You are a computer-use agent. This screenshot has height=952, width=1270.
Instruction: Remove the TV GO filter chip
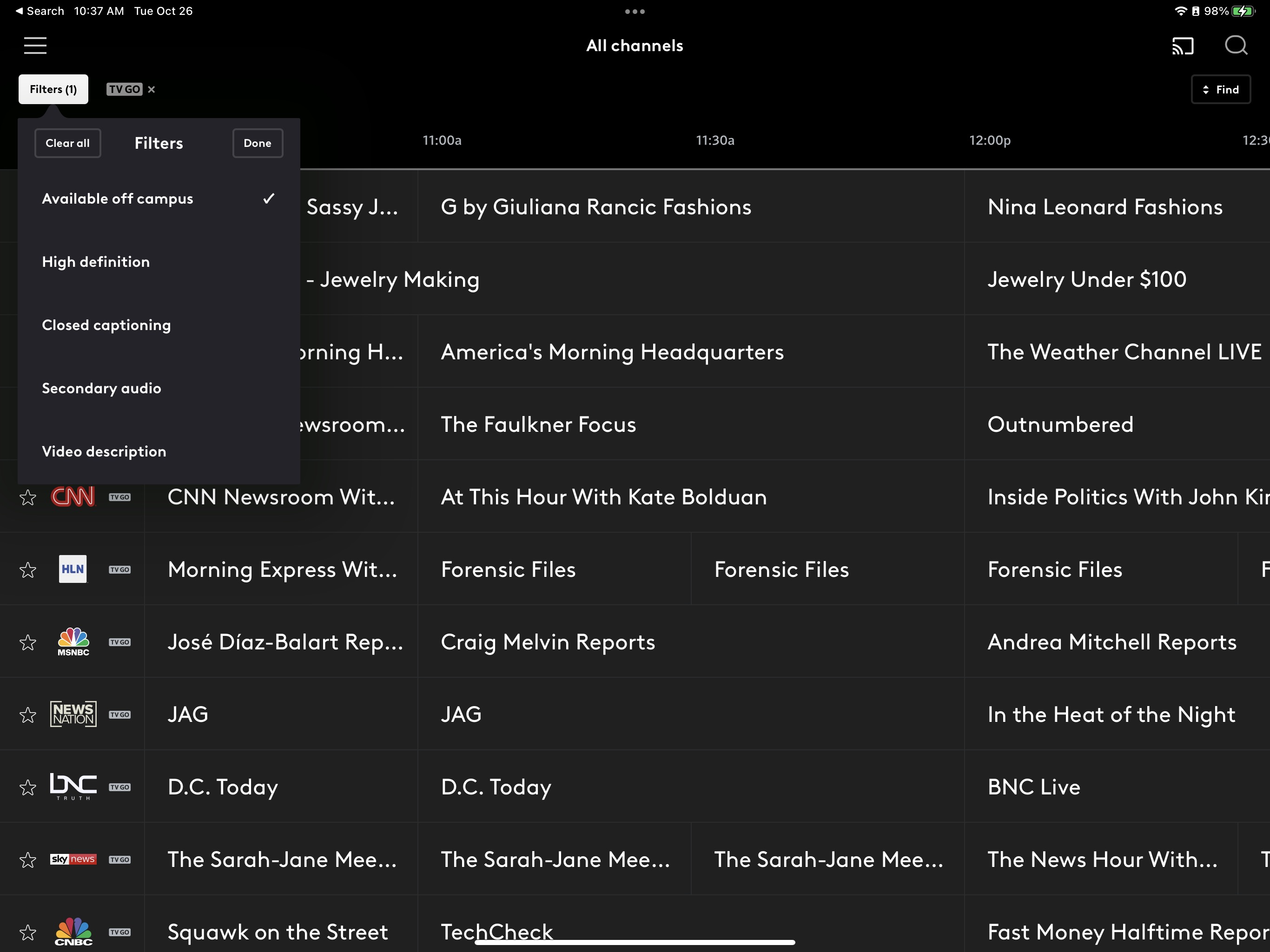152,90
